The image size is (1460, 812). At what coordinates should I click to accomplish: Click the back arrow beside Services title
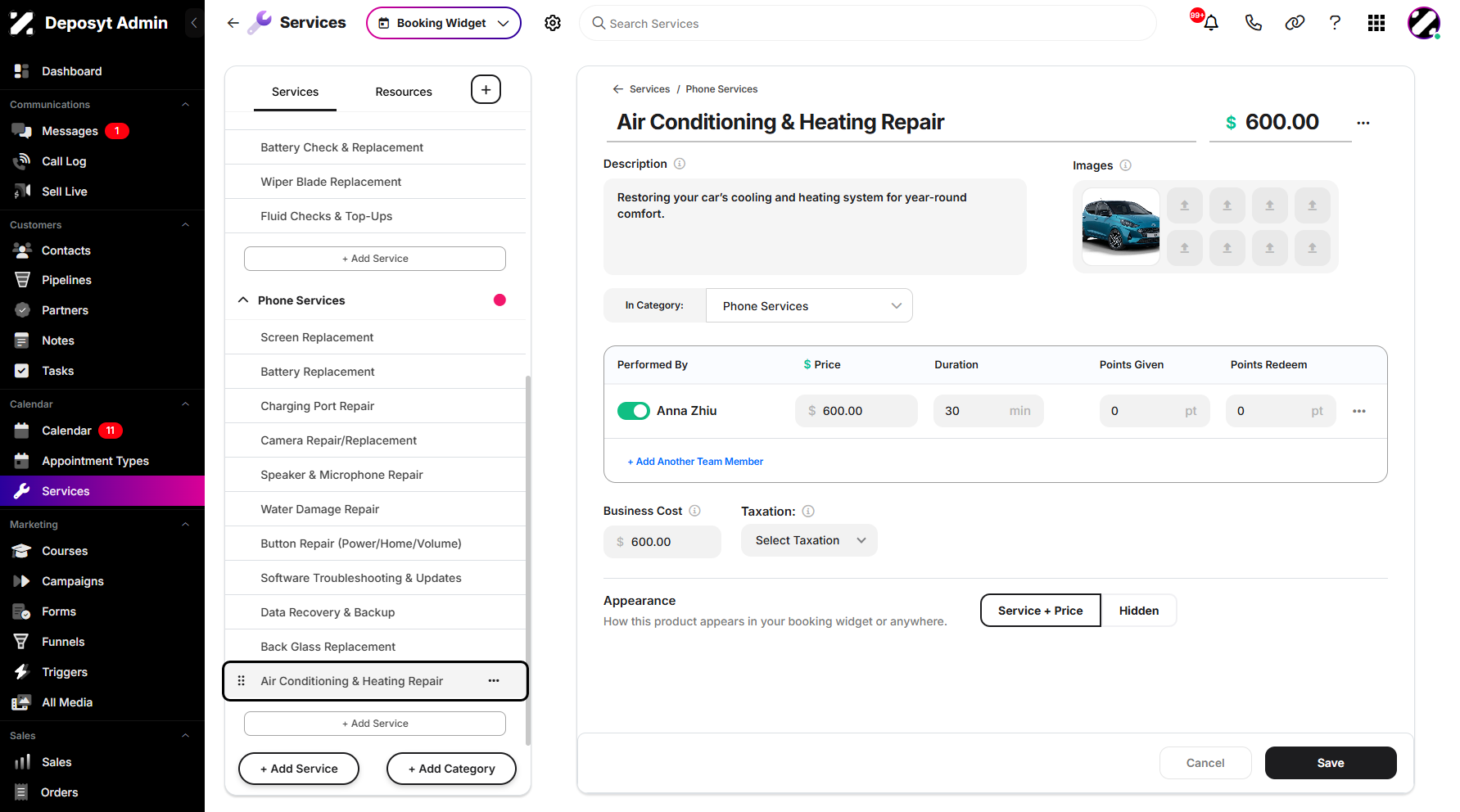point(233,23)
